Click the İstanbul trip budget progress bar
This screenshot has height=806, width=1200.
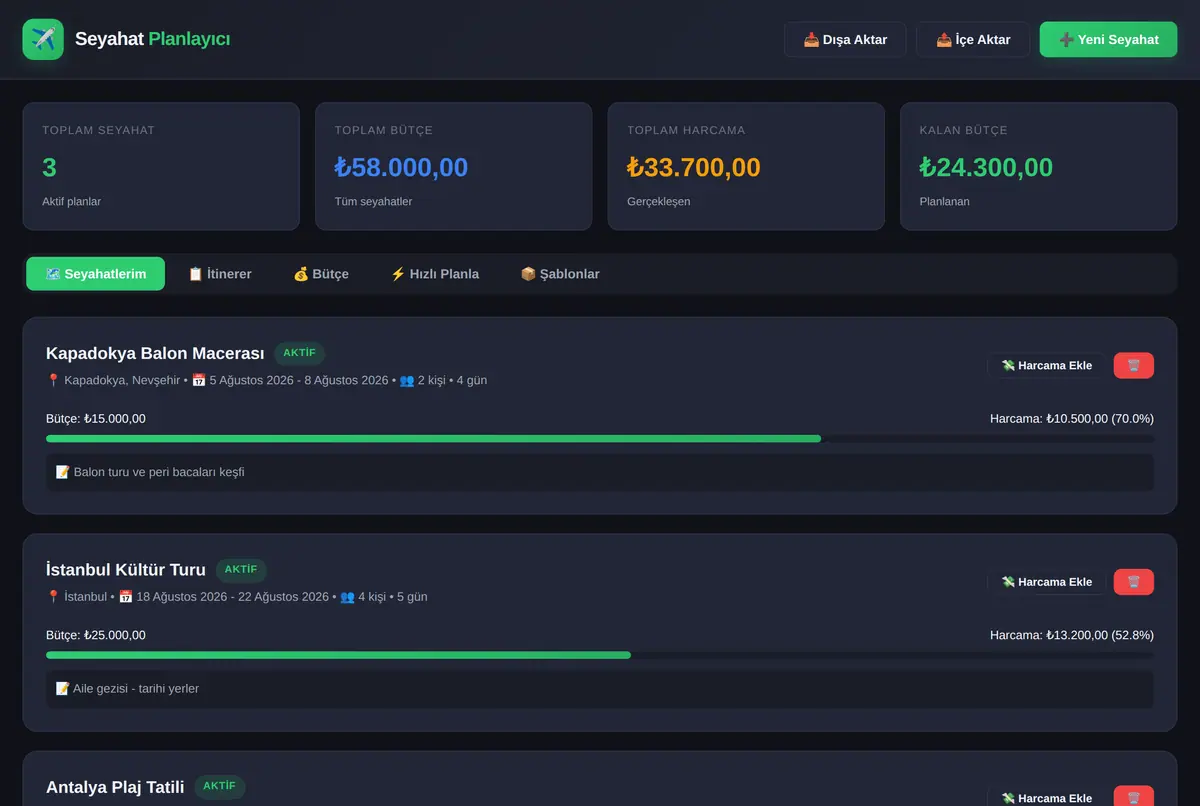tap(600, 655)
